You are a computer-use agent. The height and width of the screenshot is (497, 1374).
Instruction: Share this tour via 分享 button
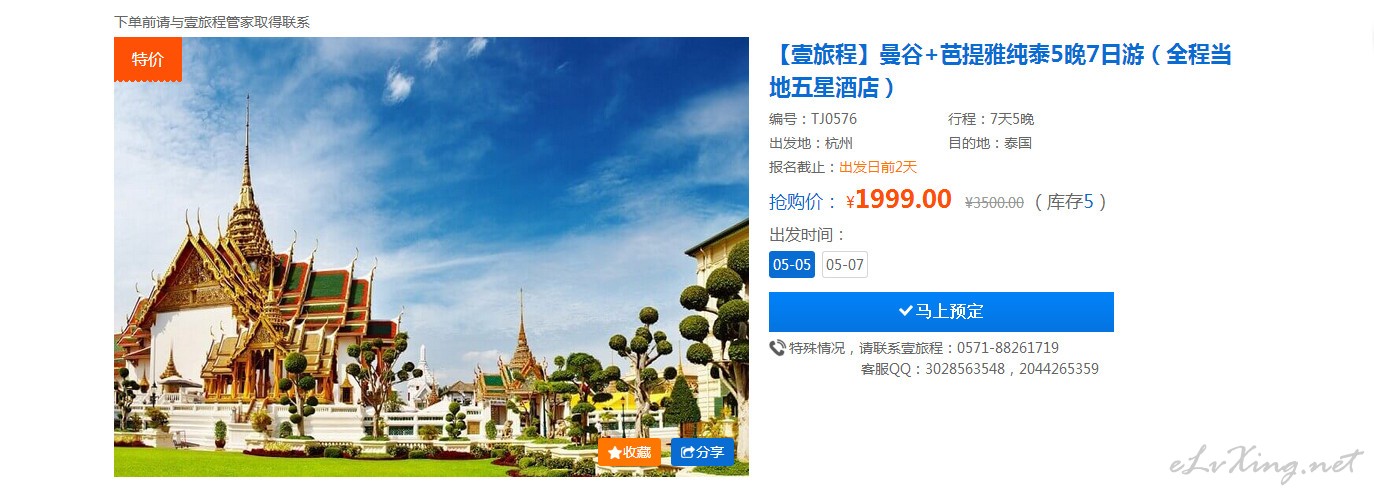(x=702, y=452)
